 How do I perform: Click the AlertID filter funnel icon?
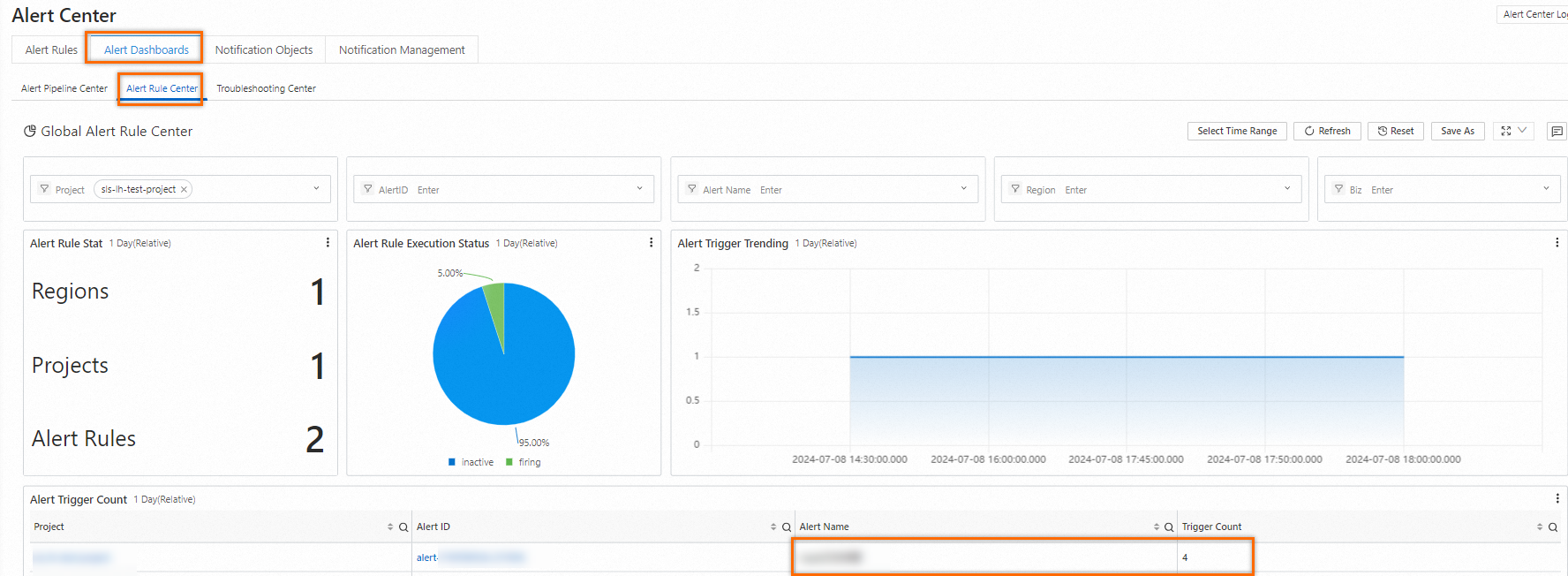368,189
